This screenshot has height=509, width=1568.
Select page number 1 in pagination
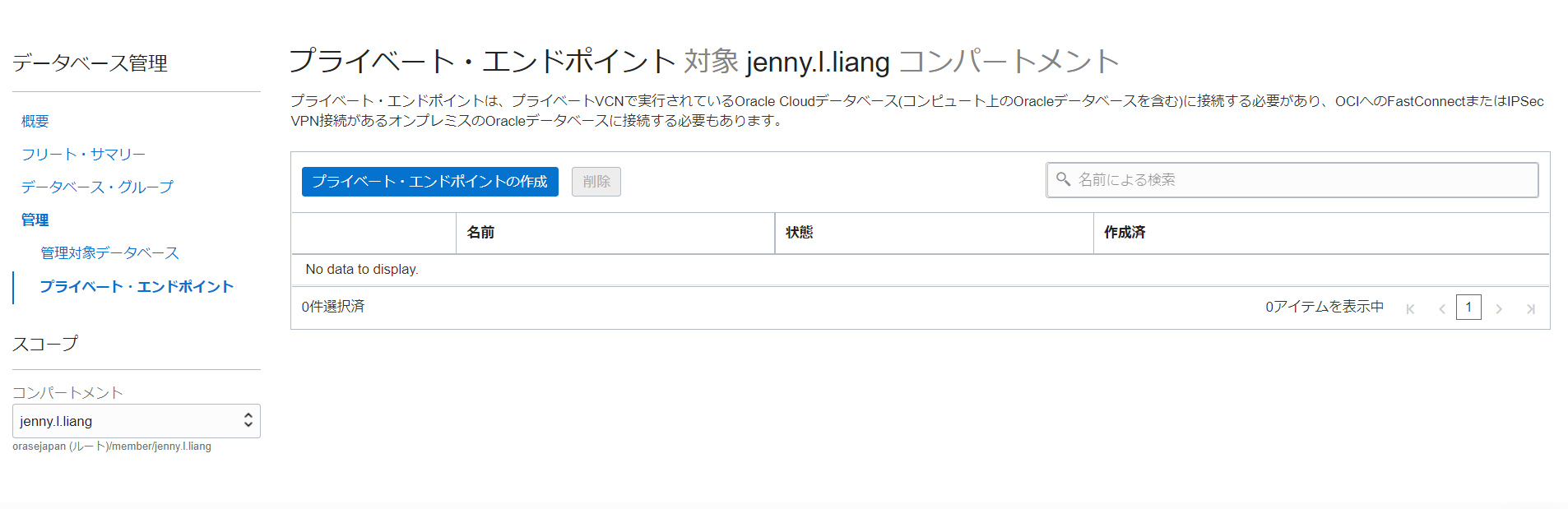point(1468,308)
